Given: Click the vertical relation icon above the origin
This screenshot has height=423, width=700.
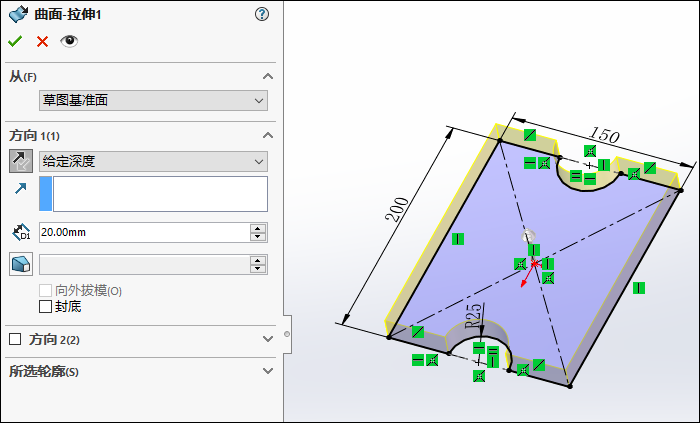Looking at the screenshot, I should point(534,250).
